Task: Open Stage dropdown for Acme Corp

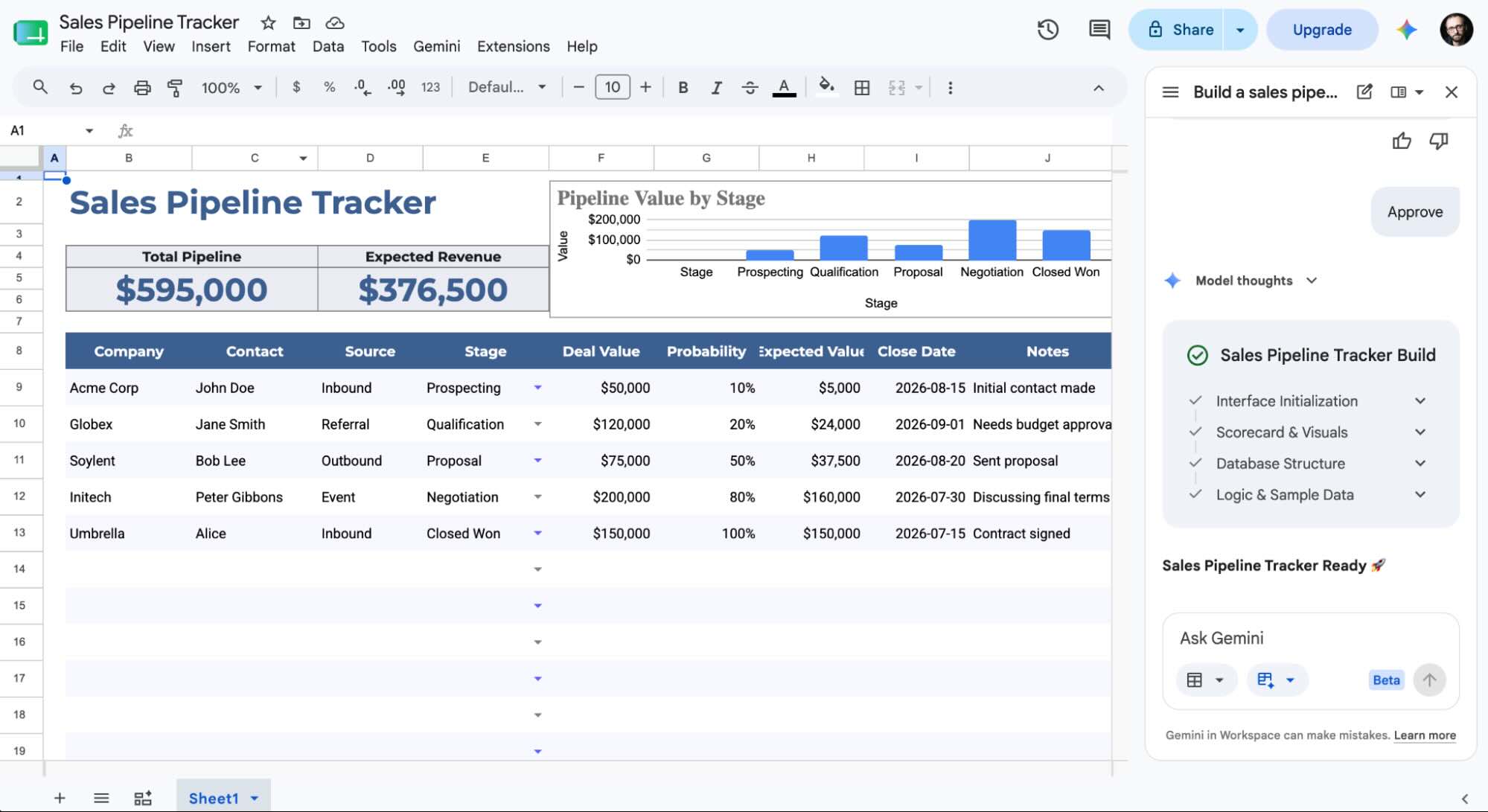Action: pos(537,388)
